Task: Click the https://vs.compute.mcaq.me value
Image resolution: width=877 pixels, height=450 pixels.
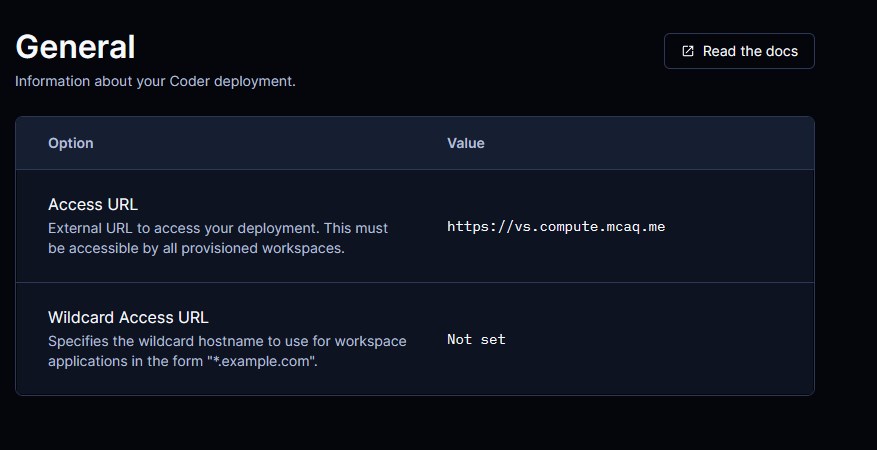Action: 556,227
